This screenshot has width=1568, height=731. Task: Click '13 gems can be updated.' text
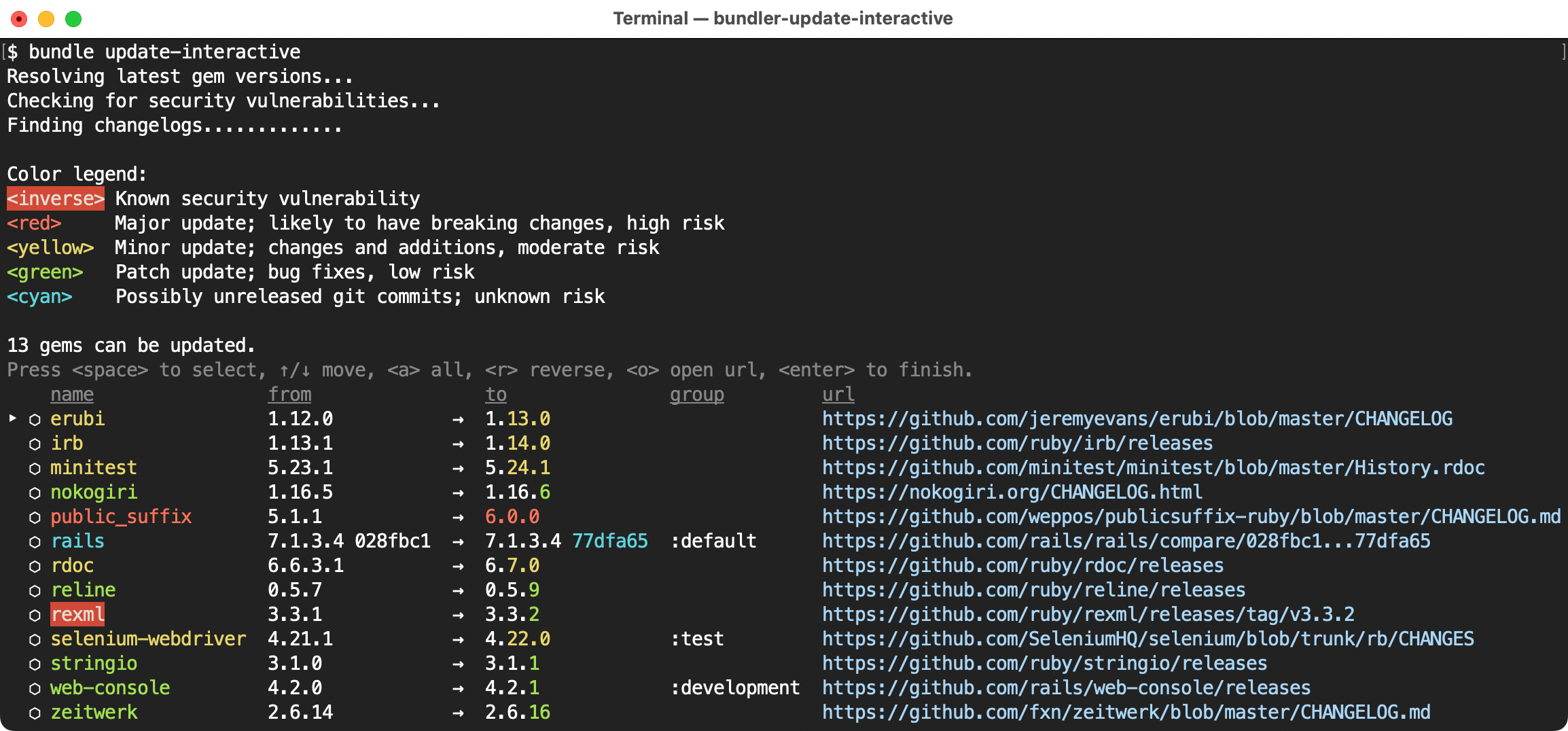click(x=131, y=345)
